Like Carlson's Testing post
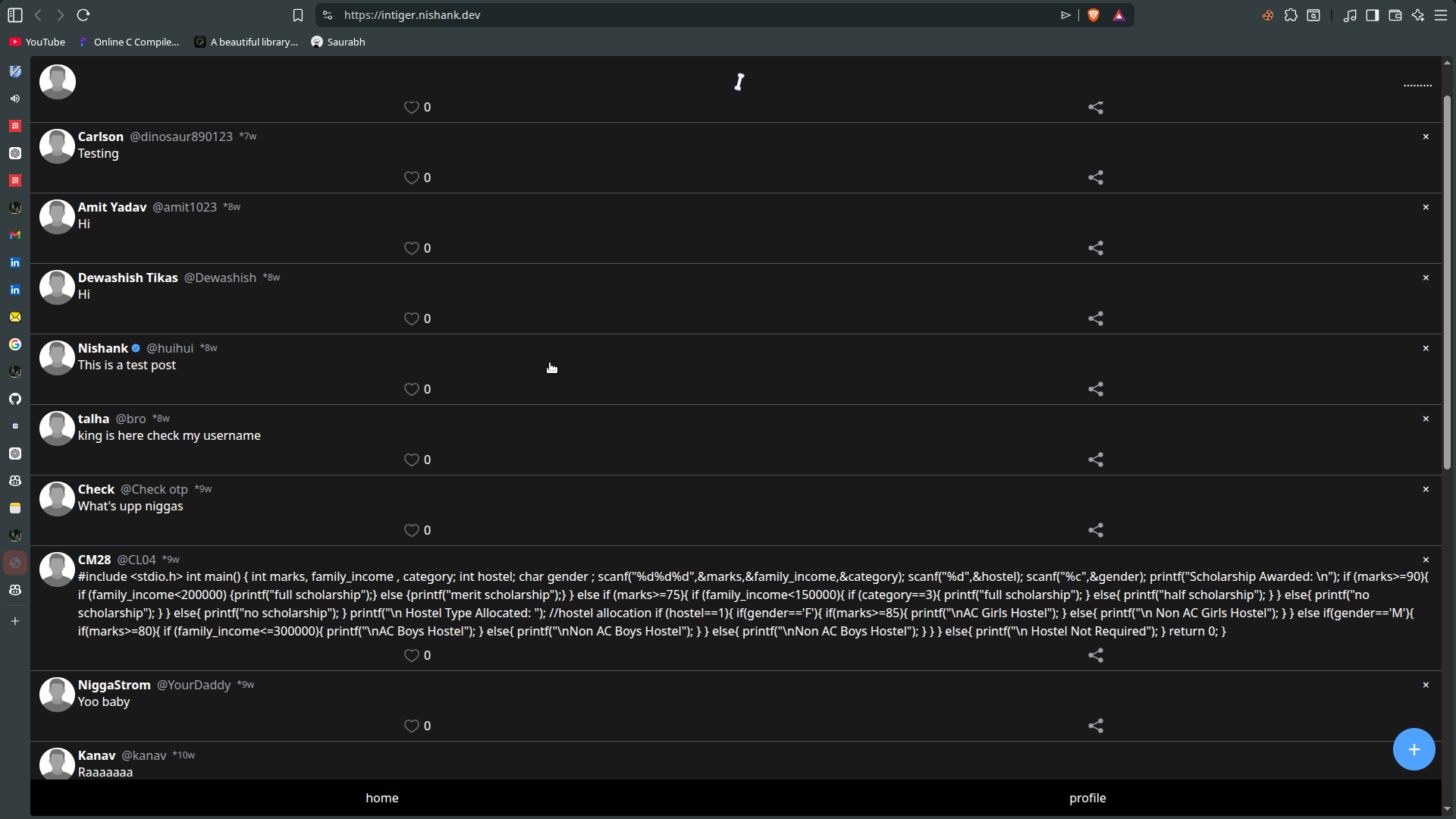This screenshot has width=1456, height=819. [411, 177]
